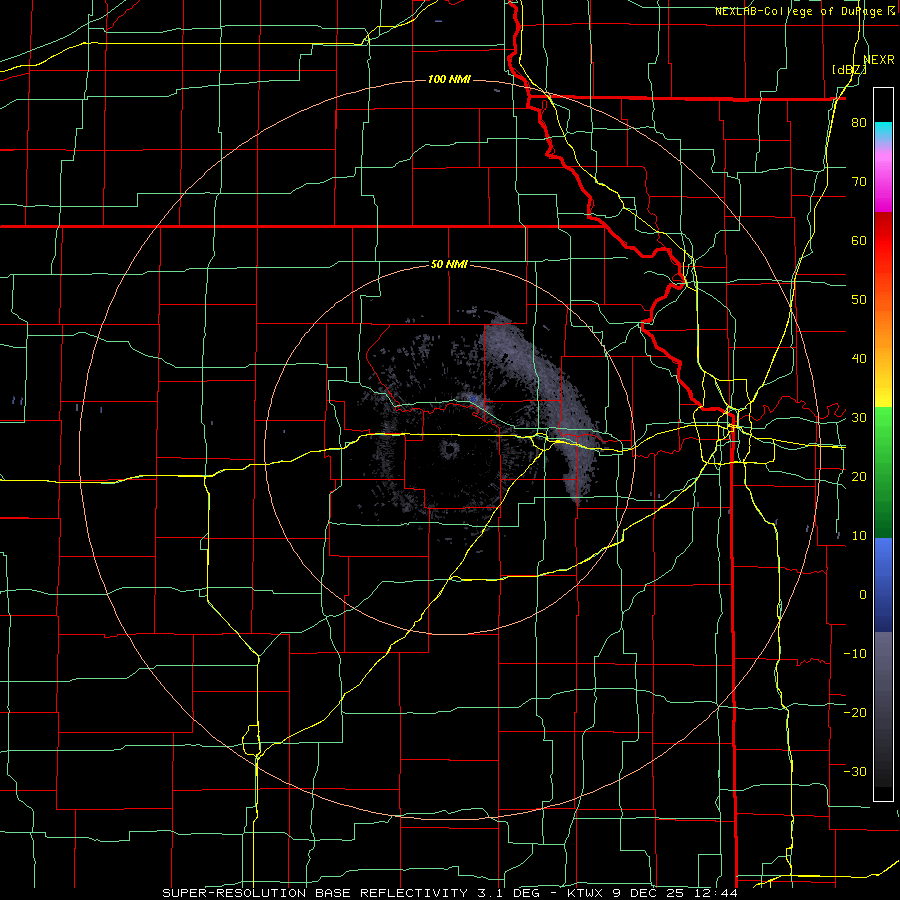Click the -30 dBZ scale label
Viewport: 900px width, 900px height.
[855, 772]
